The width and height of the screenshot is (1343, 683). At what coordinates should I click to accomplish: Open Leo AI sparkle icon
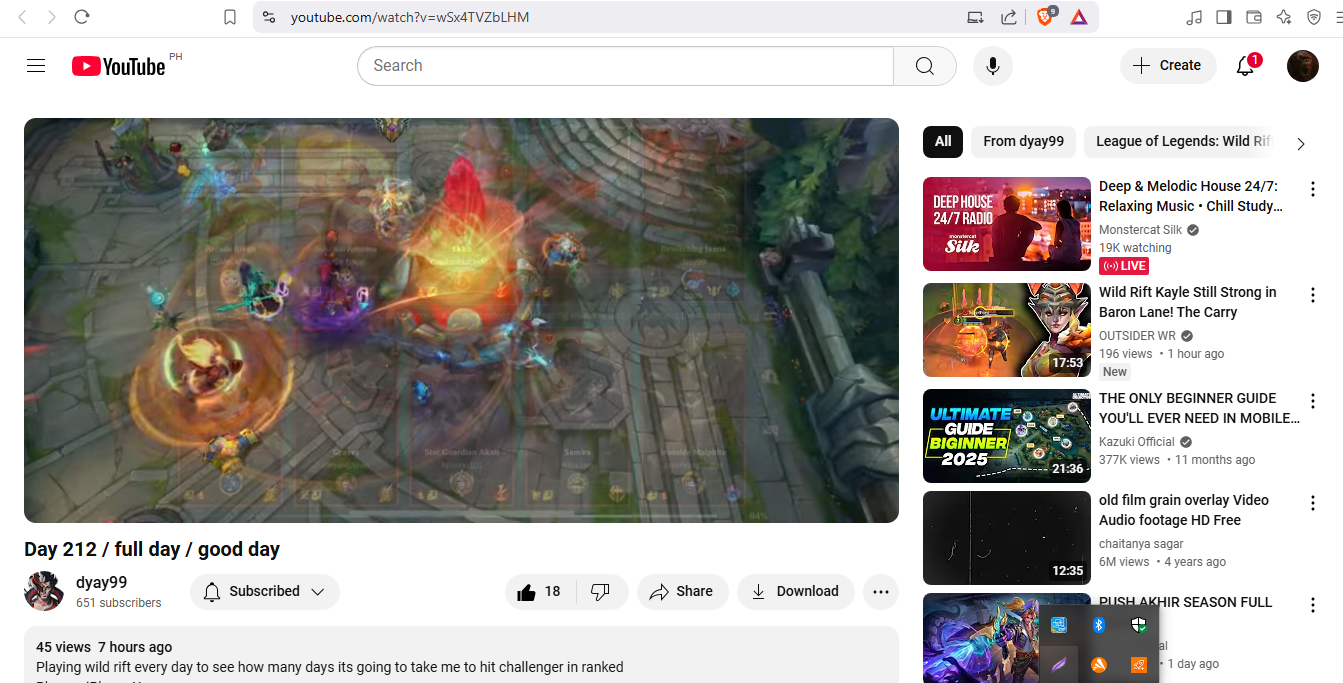pyautogui.click(x=1284, y=17)
